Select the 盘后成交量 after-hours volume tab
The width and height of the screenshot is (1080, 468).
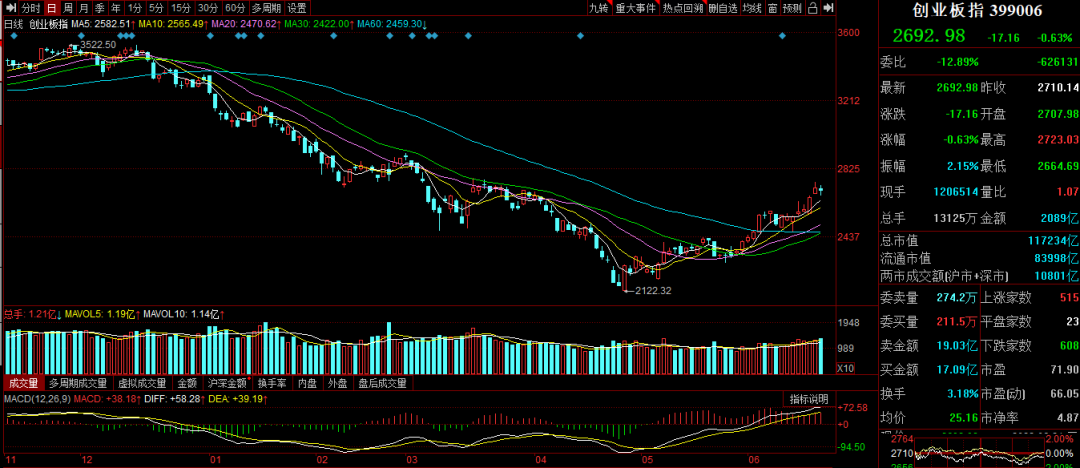[x=382, y=383]
